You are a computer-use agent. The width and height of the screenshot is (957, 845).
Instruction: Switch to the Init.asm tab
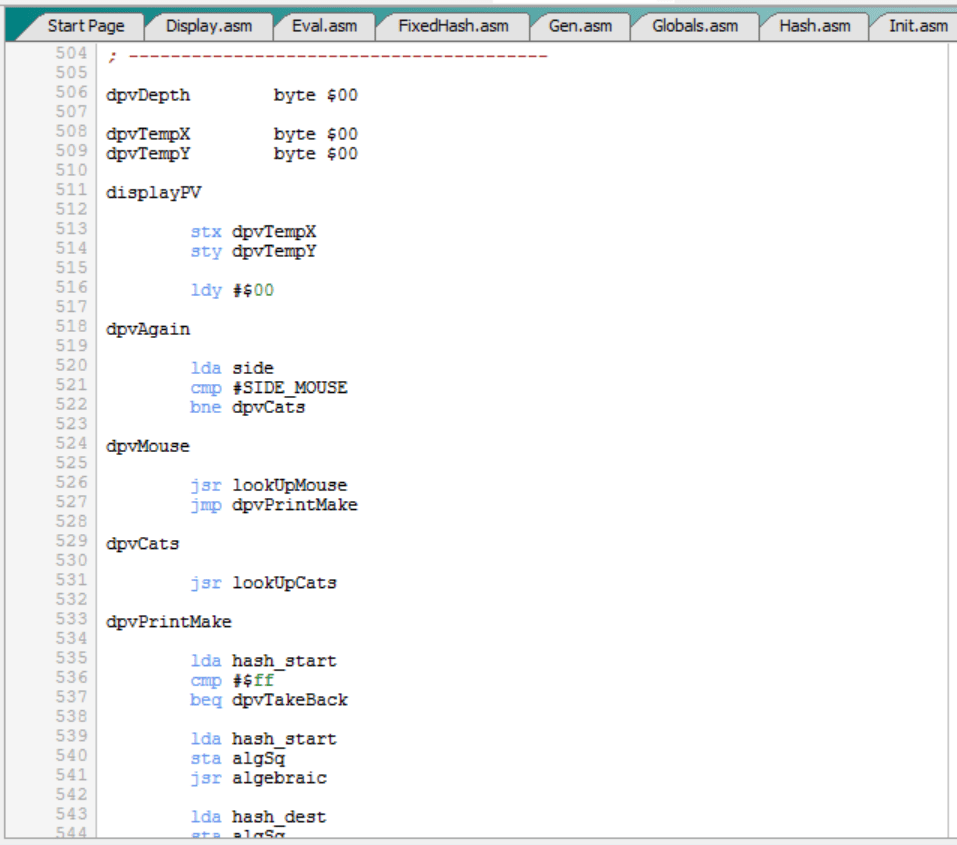917,26
